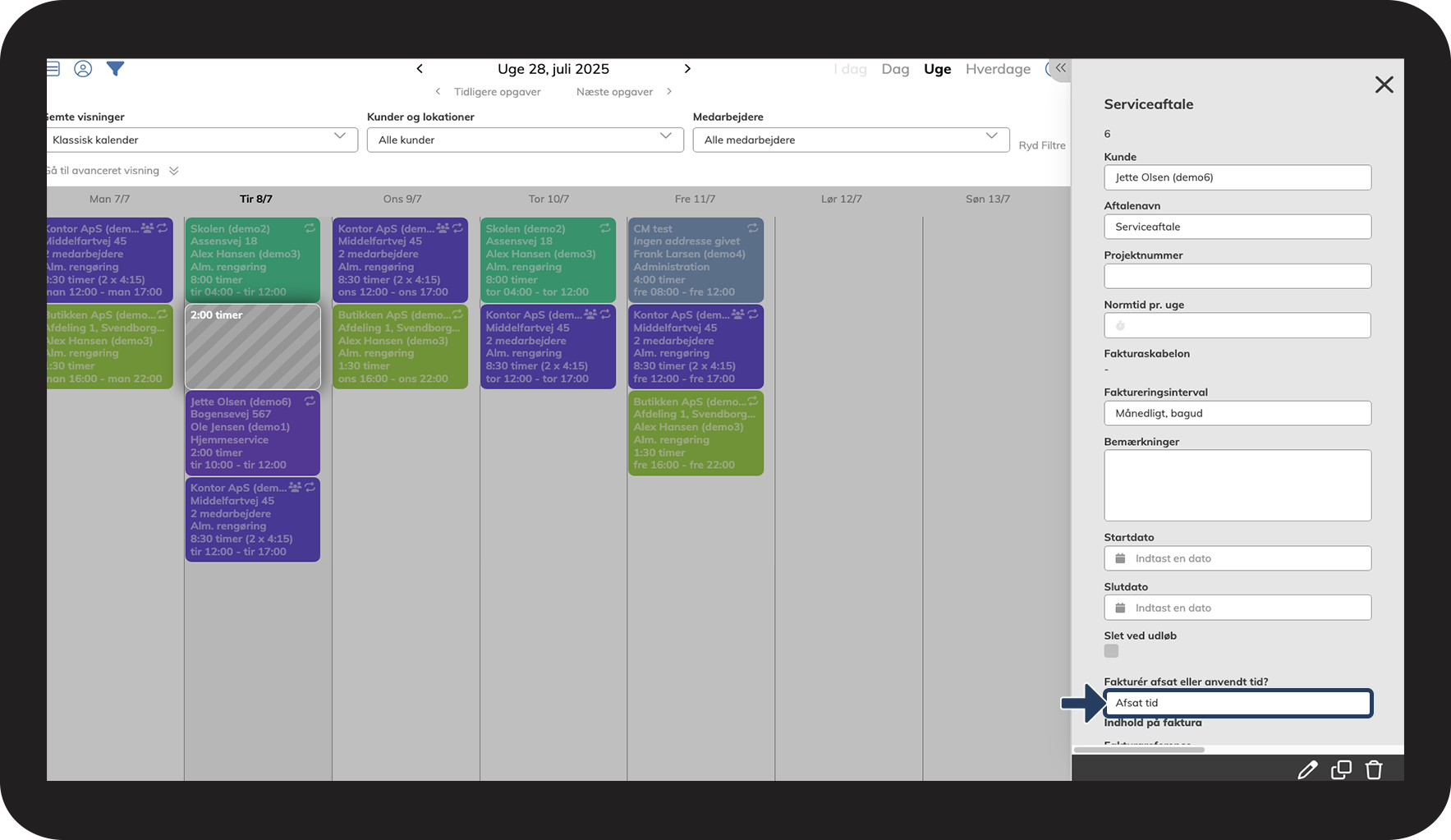Viewport: 1451px width, 840px height.
Task: Click the Slutdato date field
Action: click(x=1237, y=608)
